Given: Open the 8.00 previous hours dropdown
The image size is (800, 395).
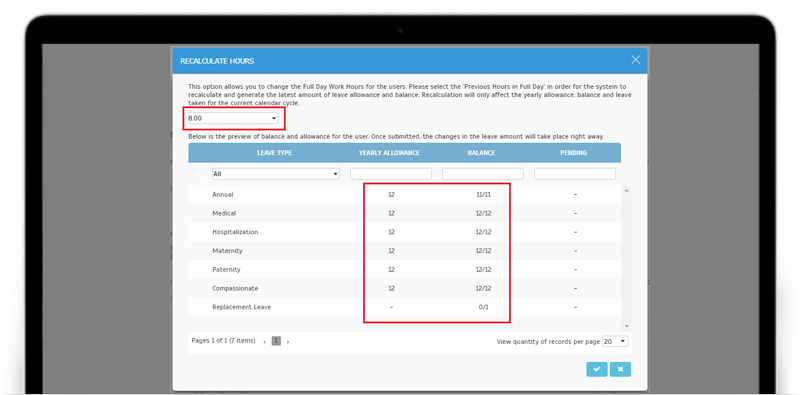Looking at the screenshot, I should [x=233, y=118].
